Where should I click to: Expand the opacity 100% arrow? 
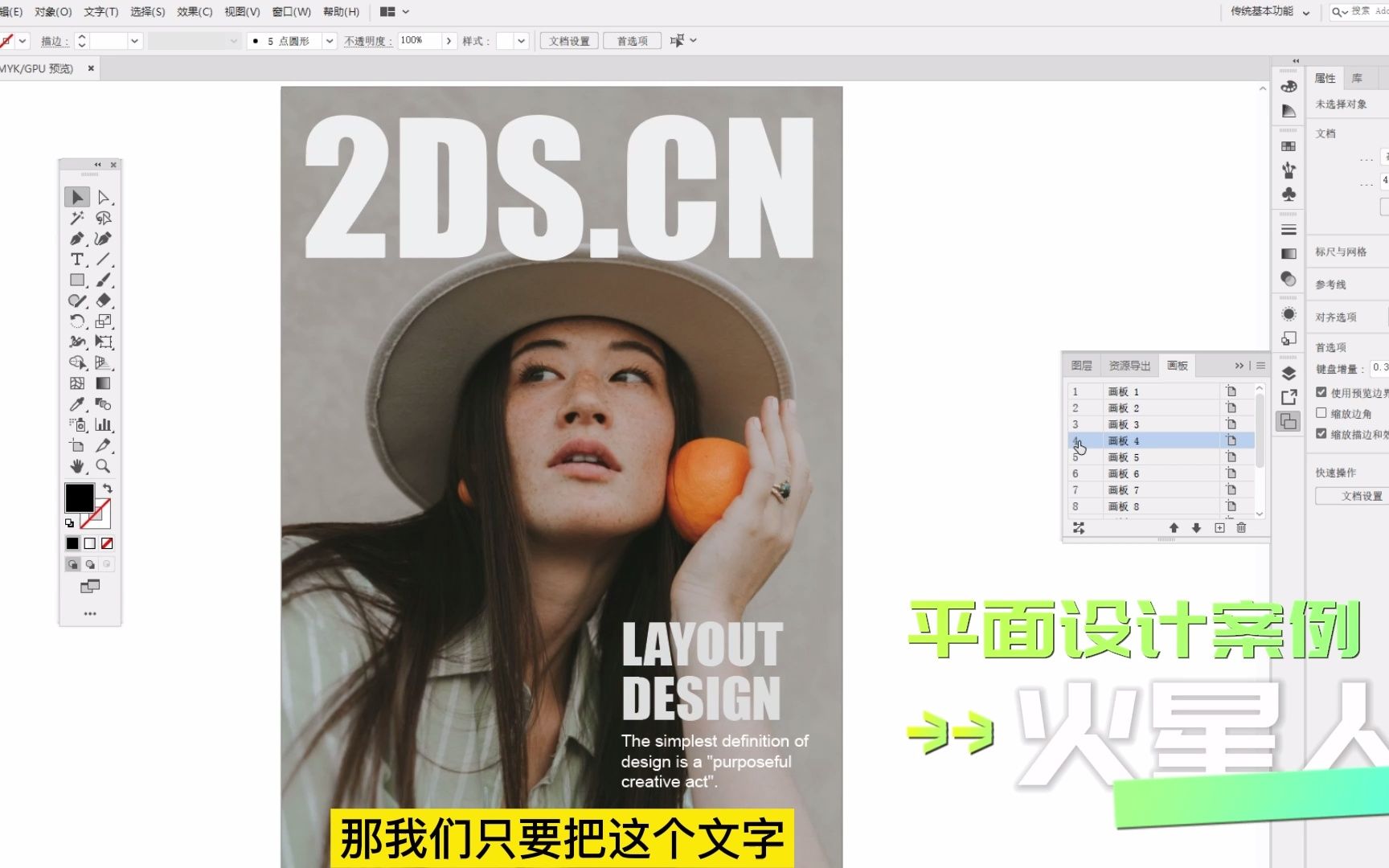[x=449, y=40]
